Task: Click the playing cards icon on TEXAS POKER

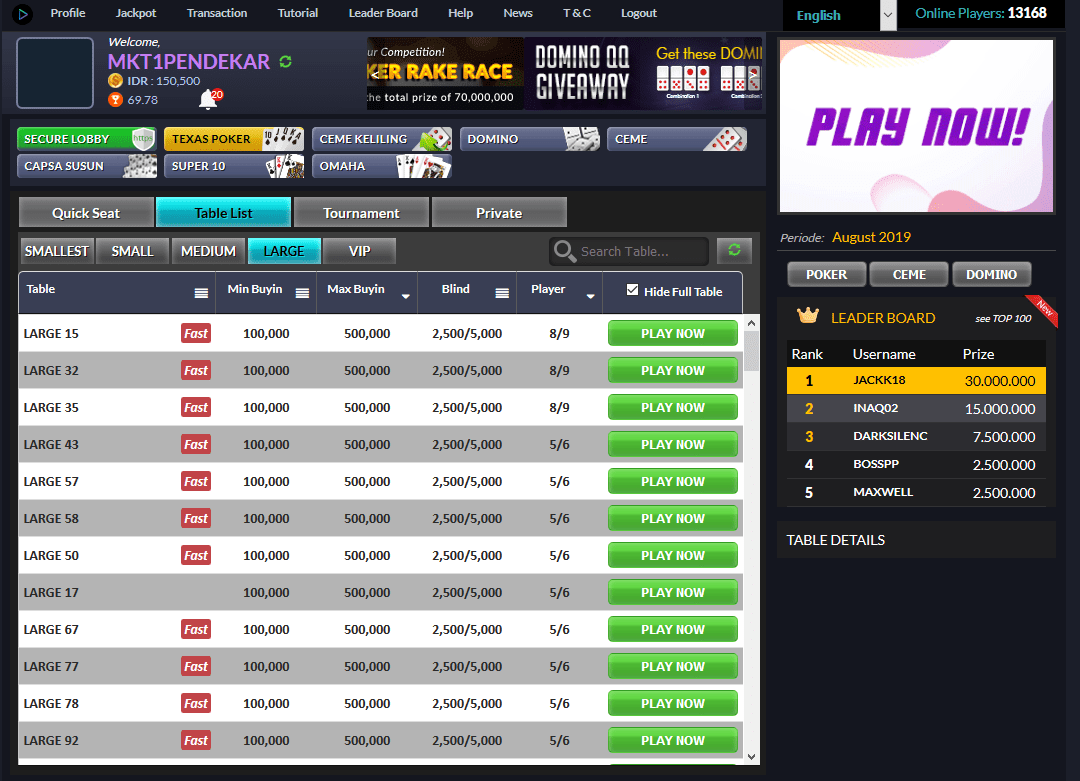Action: click(283, 137)
